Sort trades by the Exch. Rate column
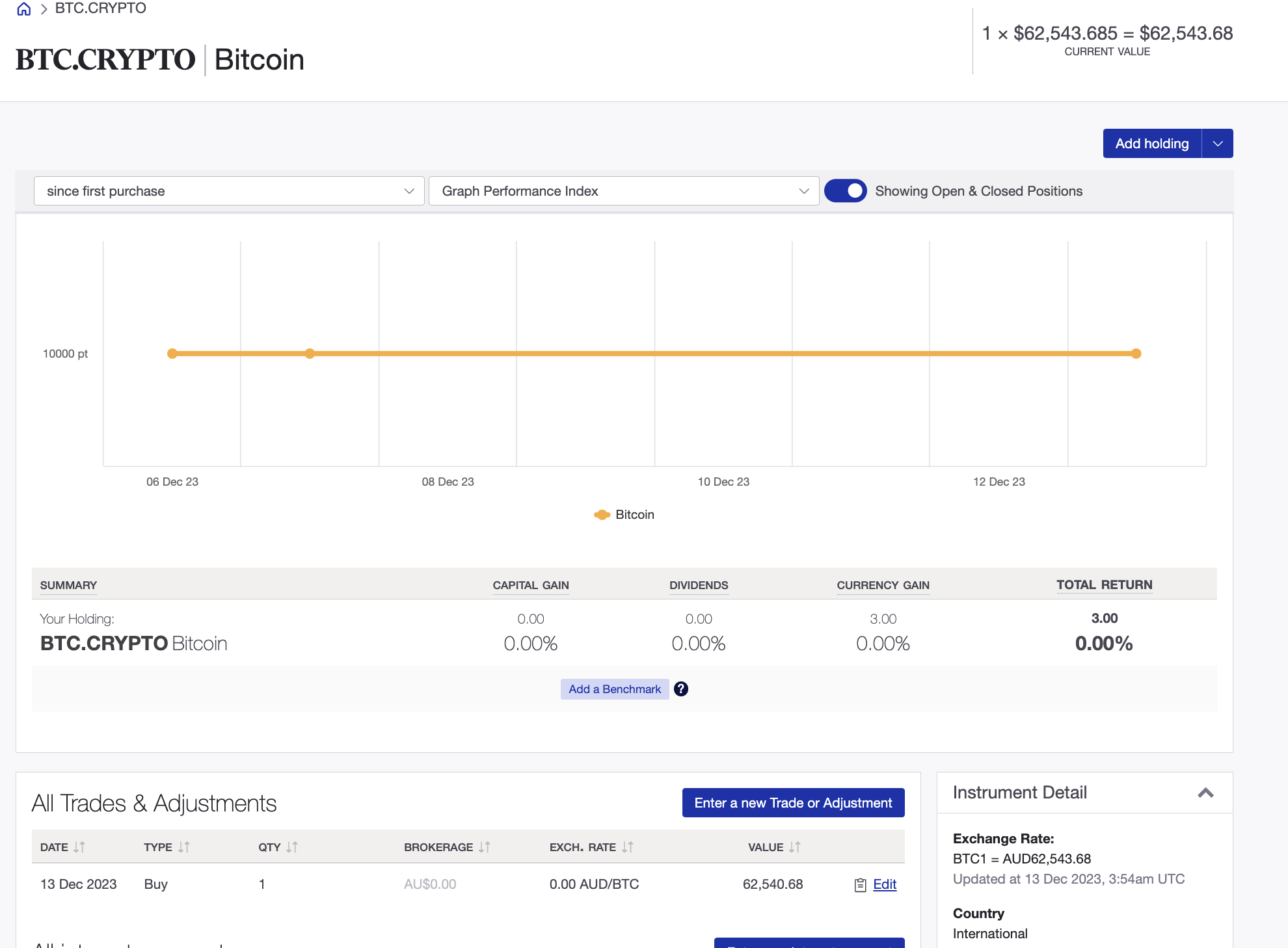The height and width of the screenshot is (948, 1288). [627, 847]
